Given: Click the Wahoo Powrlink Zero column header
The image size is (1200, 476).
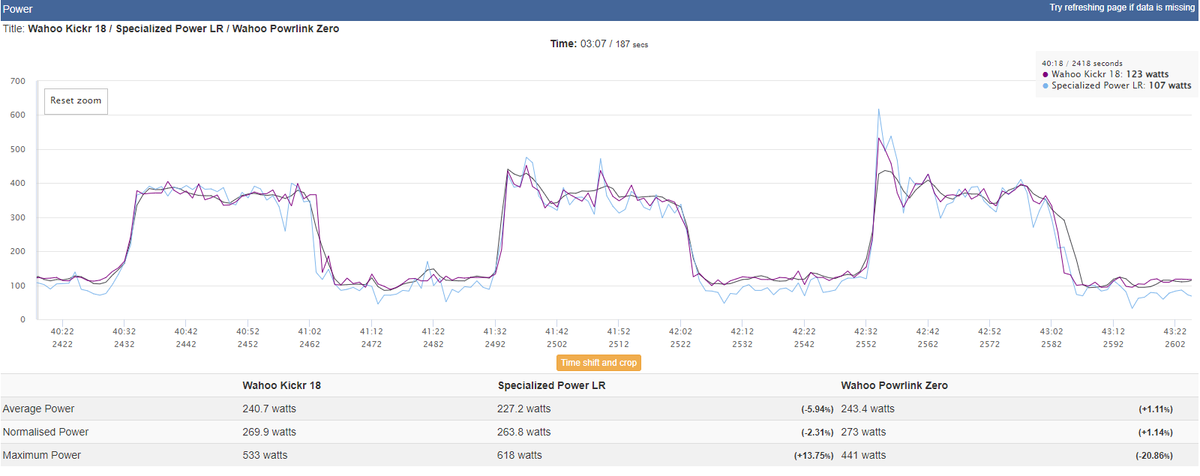Looking at the screenshot, I should (894, 385).
